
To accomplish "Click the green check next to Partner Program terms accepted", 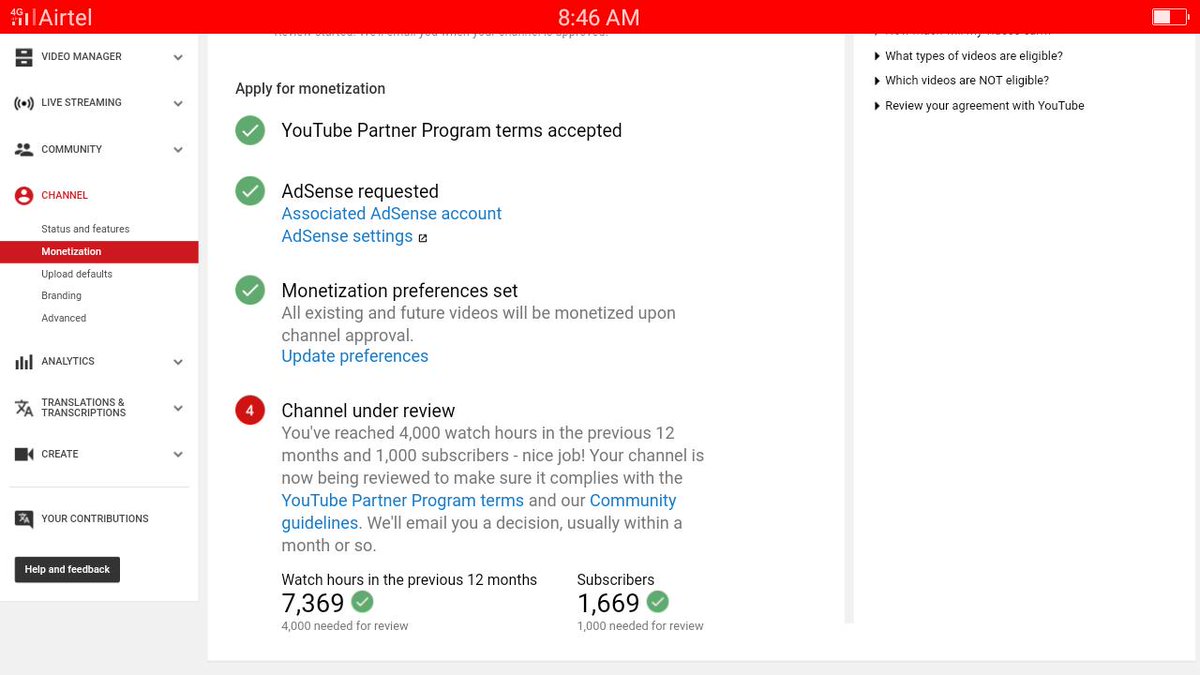I will coord(250,130).
